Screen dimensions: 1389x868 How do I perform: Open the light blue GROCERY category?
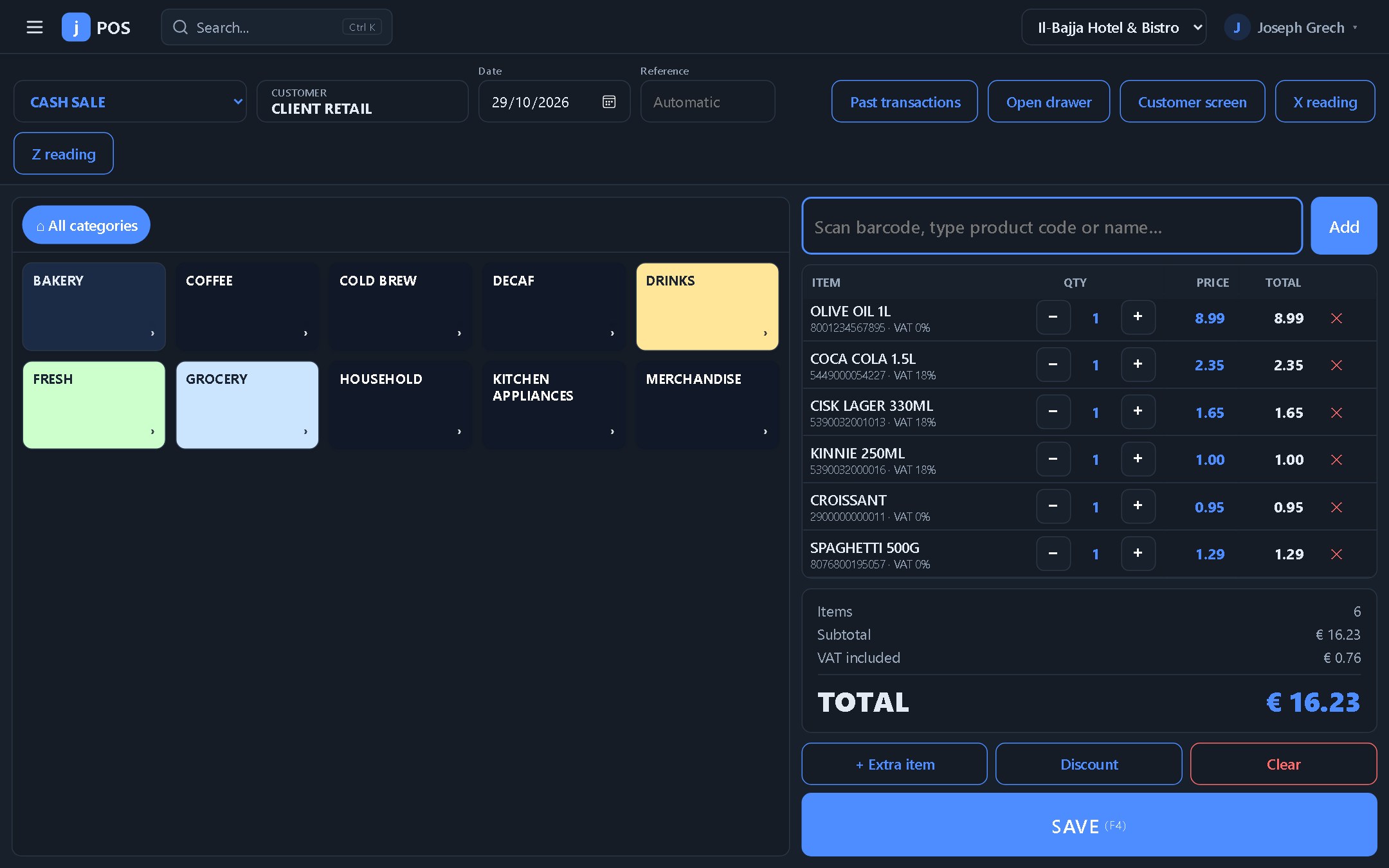(248, 405)
